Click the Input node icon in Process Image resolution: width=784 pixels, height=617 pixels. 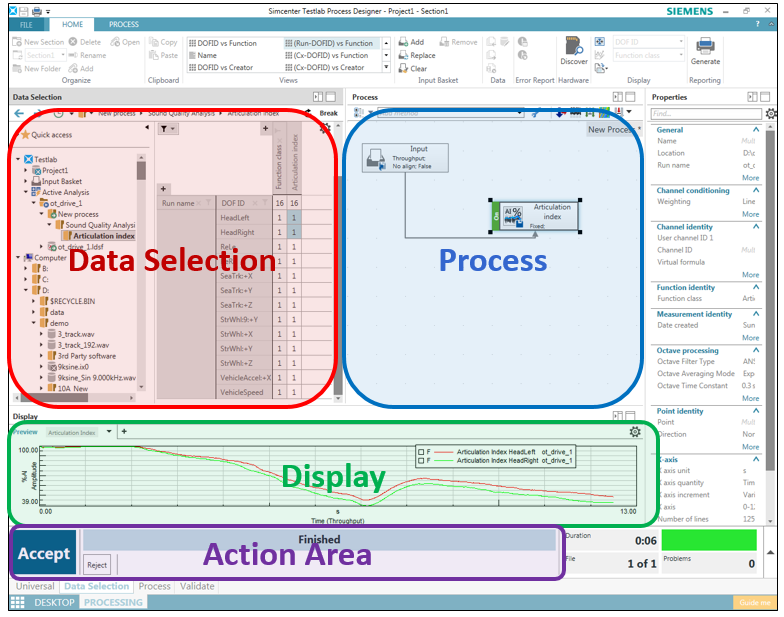[373, 157]
